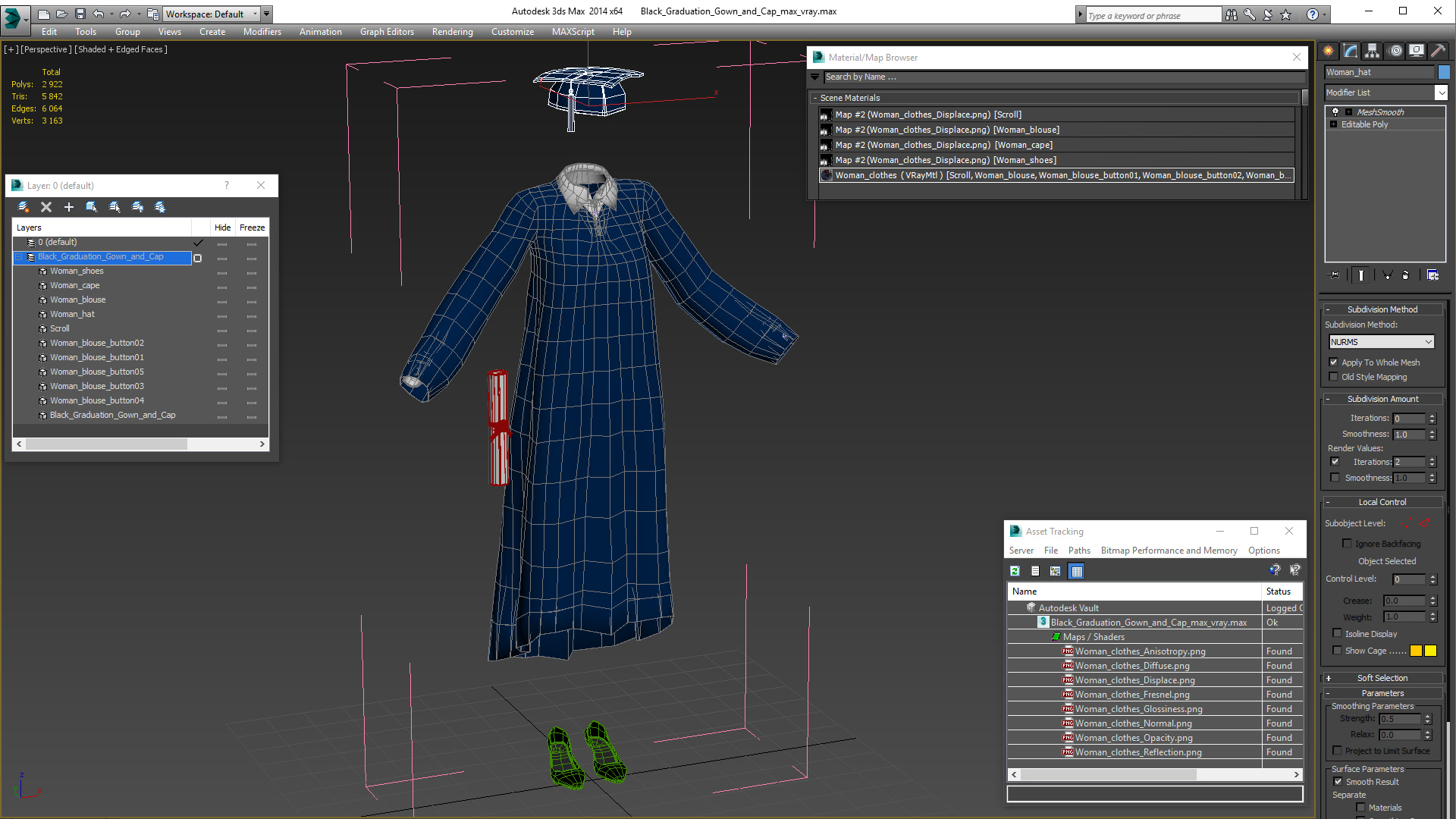Open the Utilities hammer panel tab

coord(1438,51)
